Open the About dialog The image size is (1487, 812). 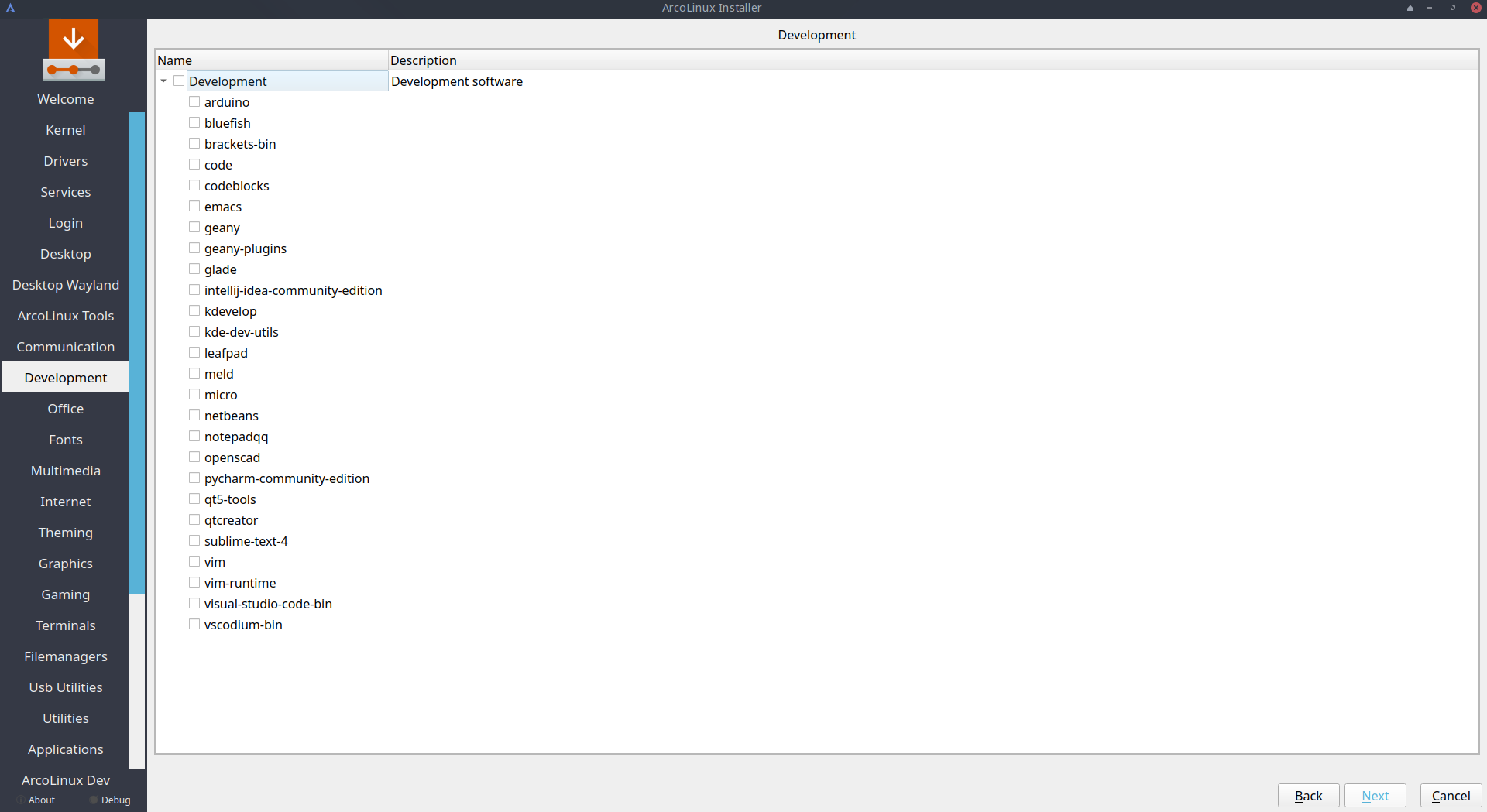pos(36,800)
